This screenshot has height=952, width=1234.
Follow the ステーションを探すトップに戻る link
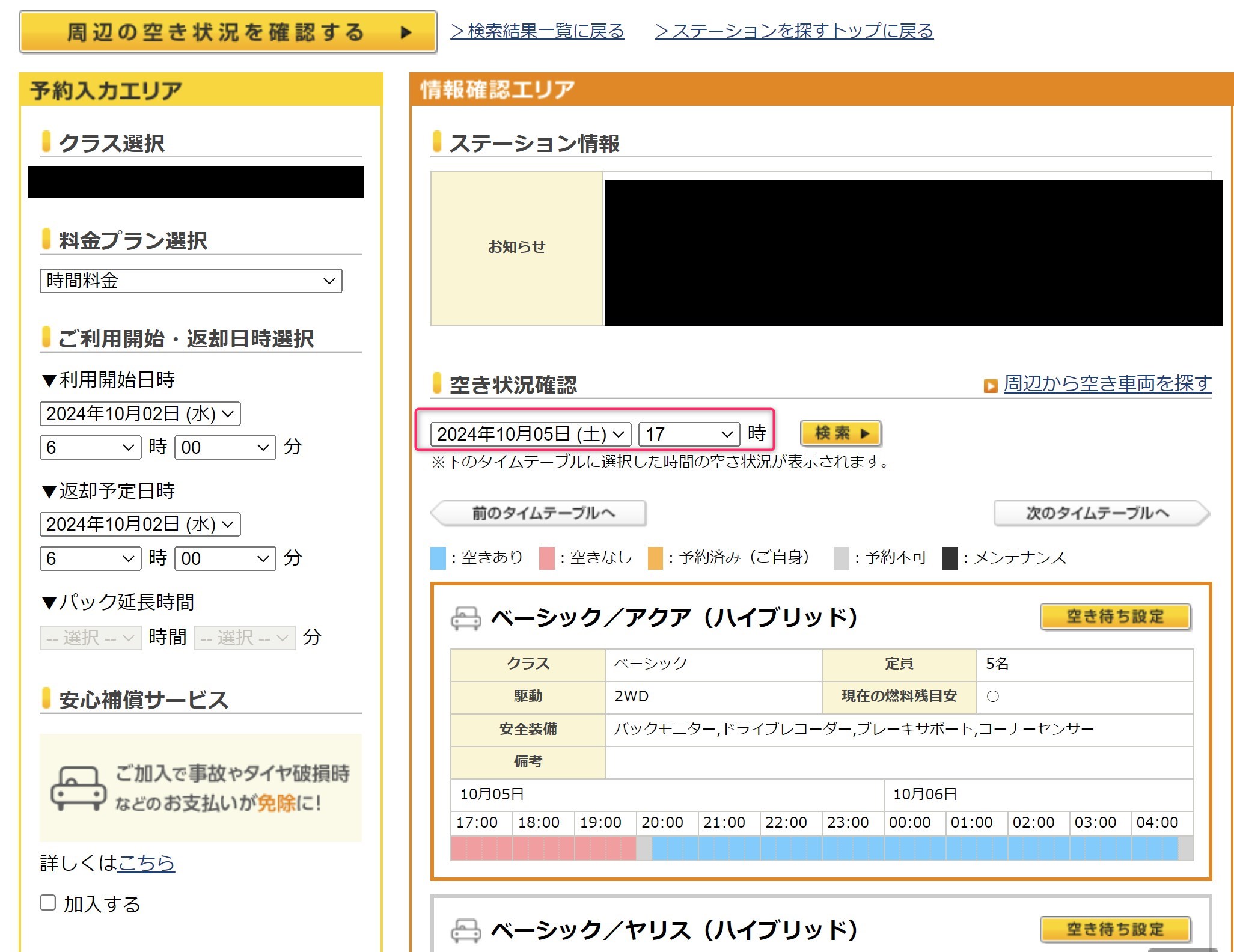pos(794,31)
